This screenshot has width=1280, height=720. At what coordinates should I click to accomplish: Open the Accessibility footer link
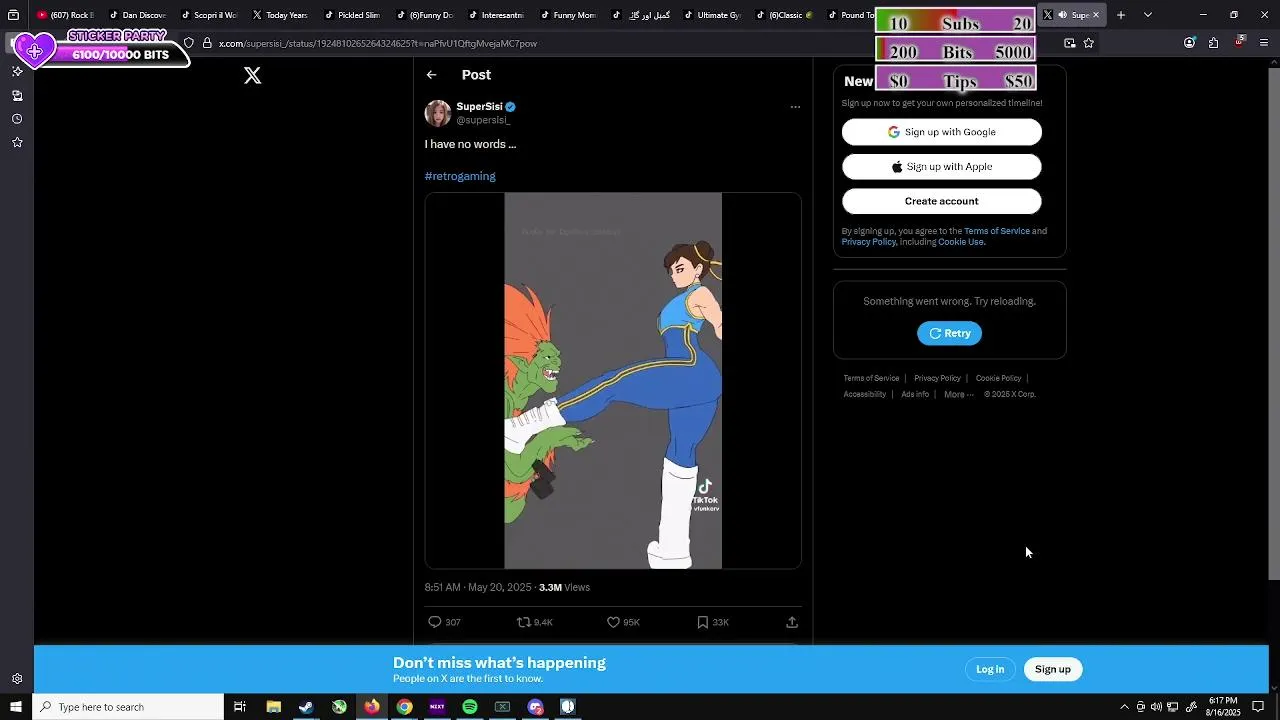coord(864,394)
